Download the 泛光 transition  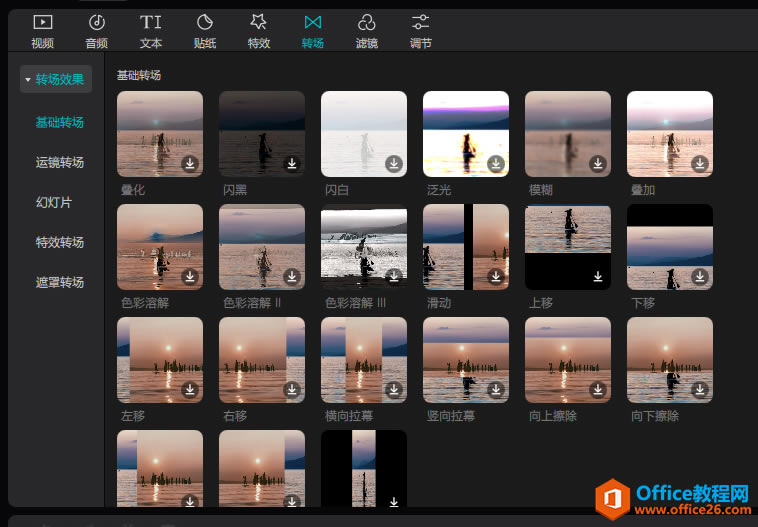[496, 163]
